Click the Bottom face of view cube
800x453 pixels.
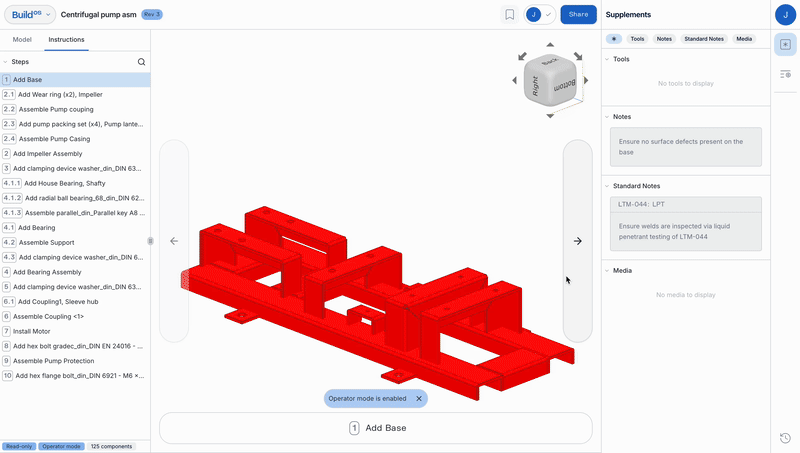(x=564, y=85)
